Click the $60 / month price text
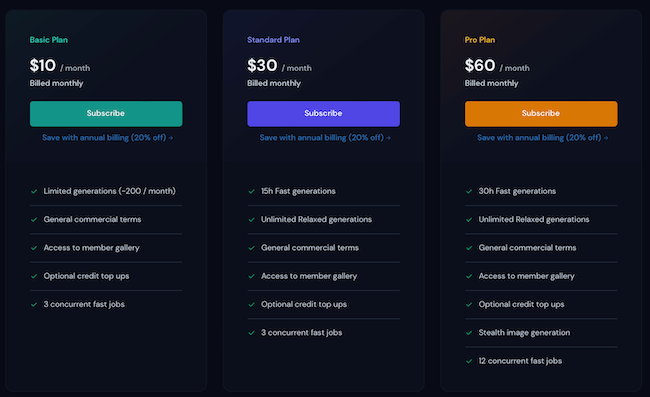Screen dimensions: 650x397 (497, 65)
